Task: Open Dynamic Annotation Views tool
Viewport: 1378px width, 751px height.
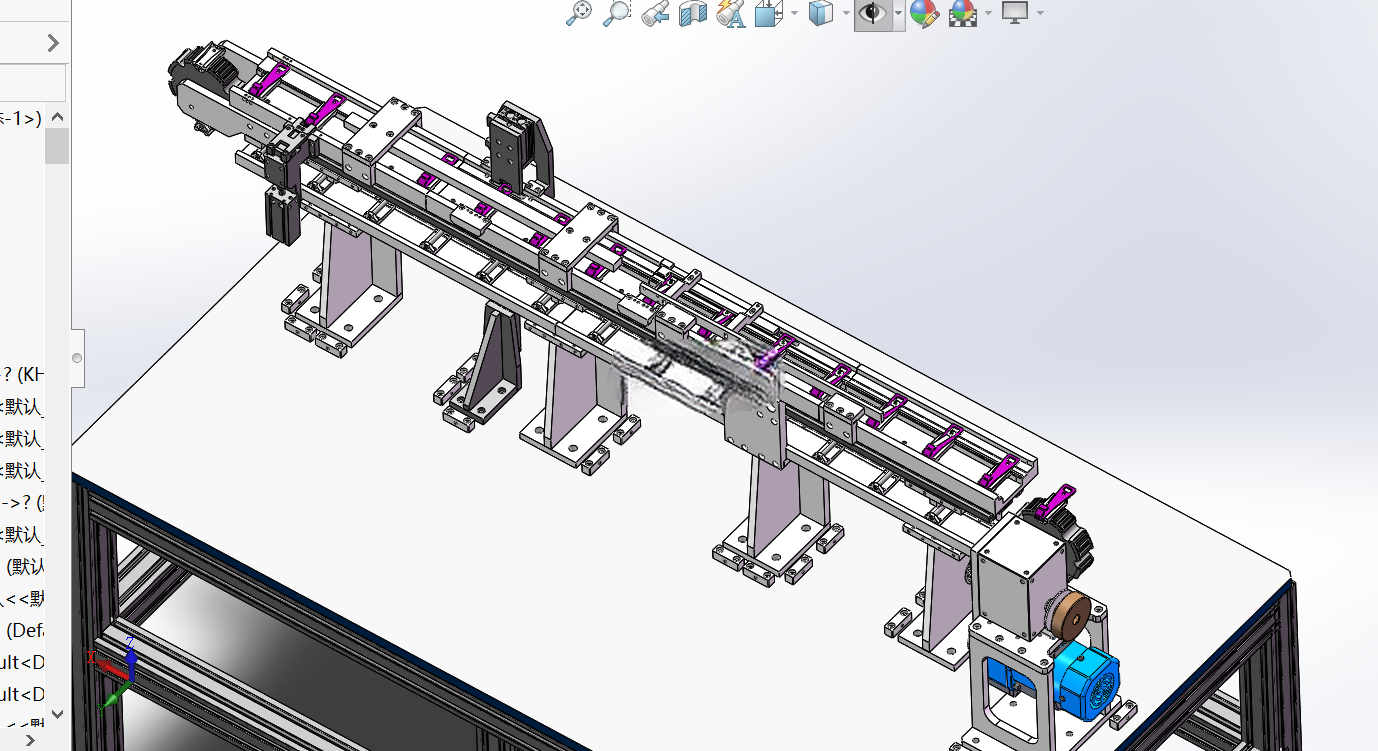Action: [731, 13]
